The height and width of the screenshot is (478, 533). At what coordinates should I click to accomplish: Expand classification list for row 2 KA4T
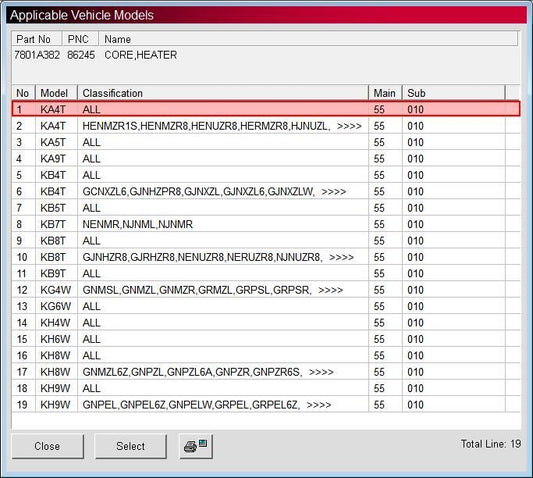pos(349,126)
